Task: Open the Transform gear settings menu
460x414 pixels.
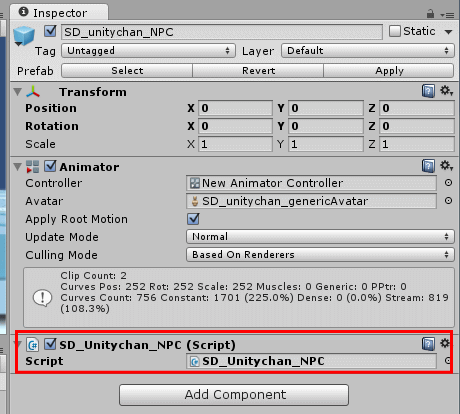Action: coord(446,90)
